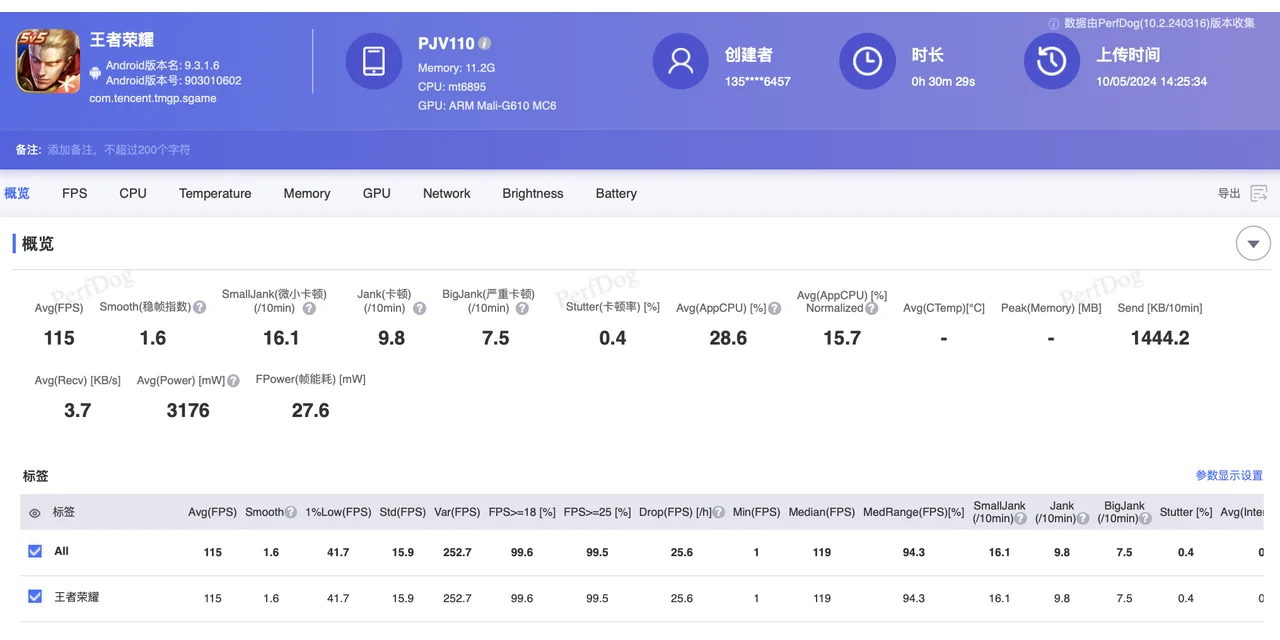Uncheck the All label checkbox
Screen dimensions: 1280x640
pos(35,551)
